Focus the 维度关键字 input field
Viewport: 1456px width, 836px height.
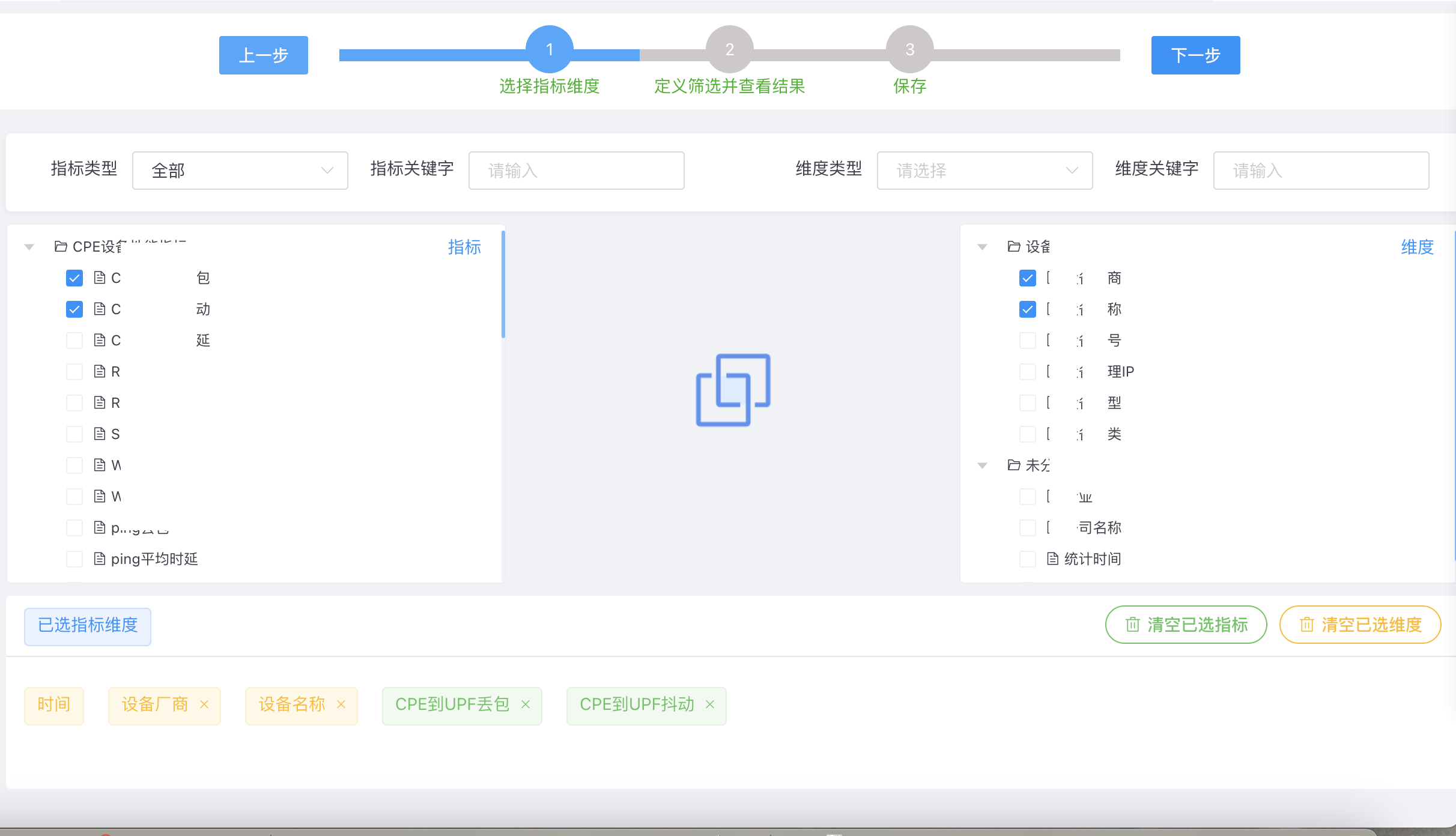(1321, 171)
